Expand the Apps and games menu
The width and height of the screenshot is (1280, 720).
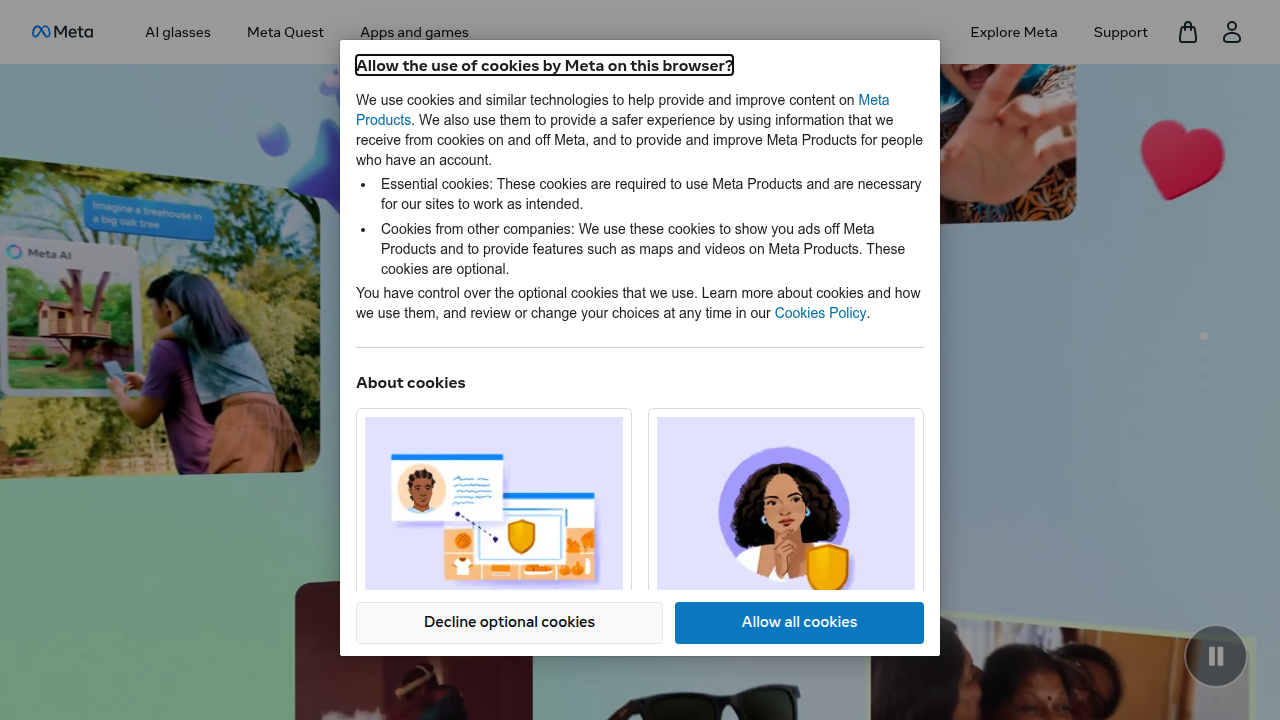tap(414, 32)
